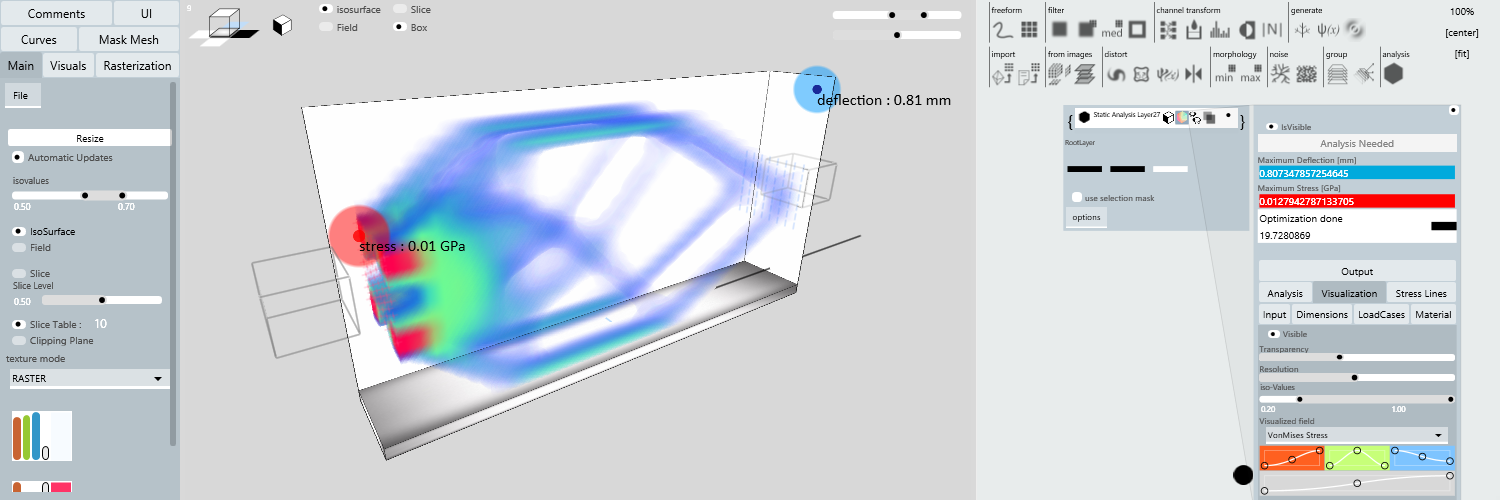Image resolution: width=1500 pixels, height=500 pixels.
Task: Select the swirl distort tool
Action: (1117, 74)
